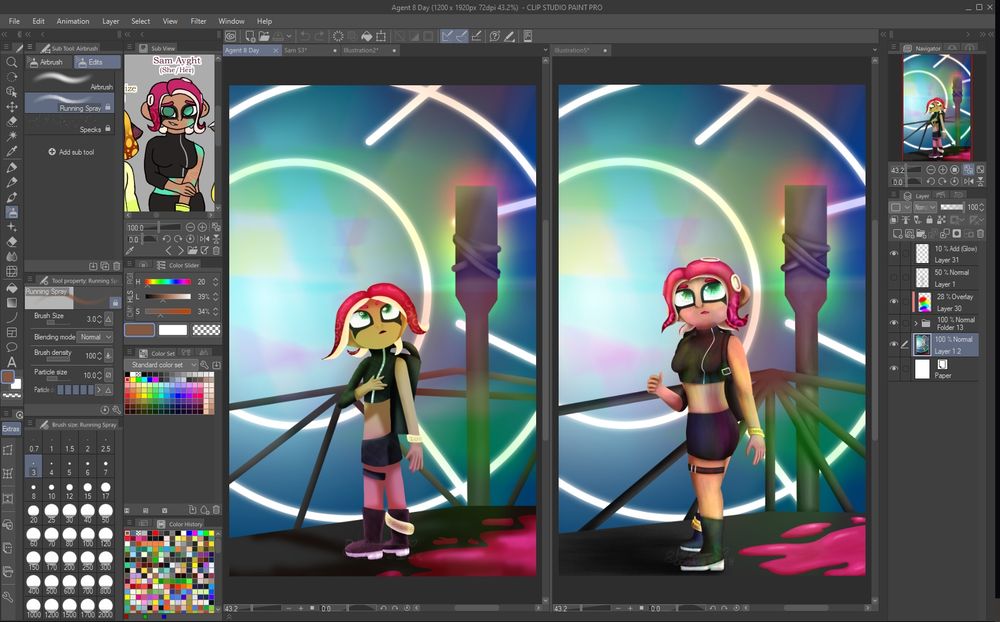Open the Blending mode dropdown
This screenshot has width=1000, height=622.
point(96,337)
